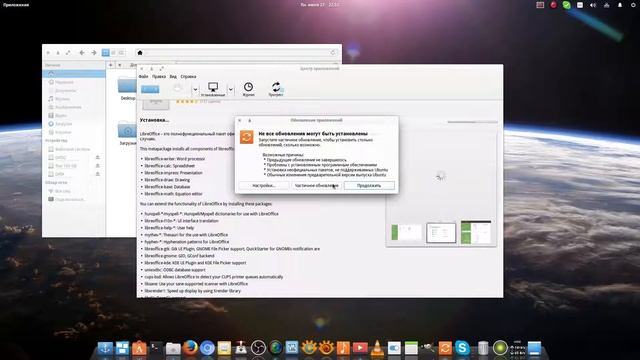Open the Журнал (history) toolbar icon
This screenshot has width=640, height=360.
(x=248, y=89)
